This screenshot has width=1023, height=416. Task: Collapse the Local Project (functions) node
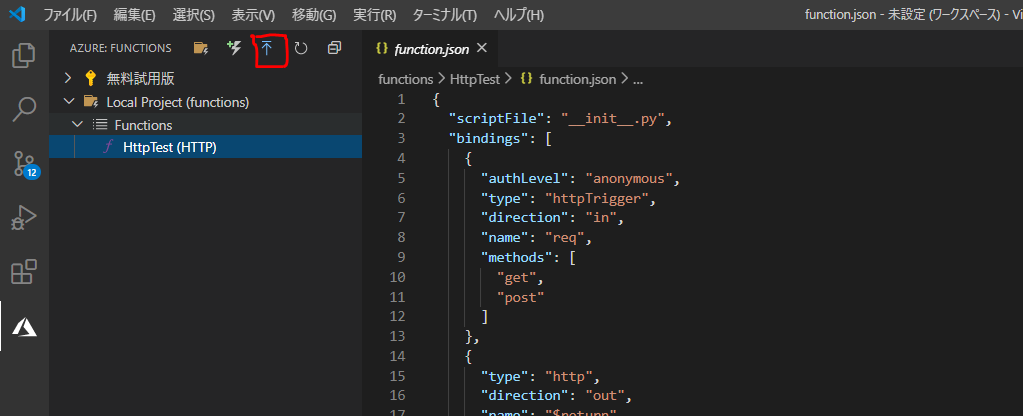pyautogui.click(x=67, y=102)
